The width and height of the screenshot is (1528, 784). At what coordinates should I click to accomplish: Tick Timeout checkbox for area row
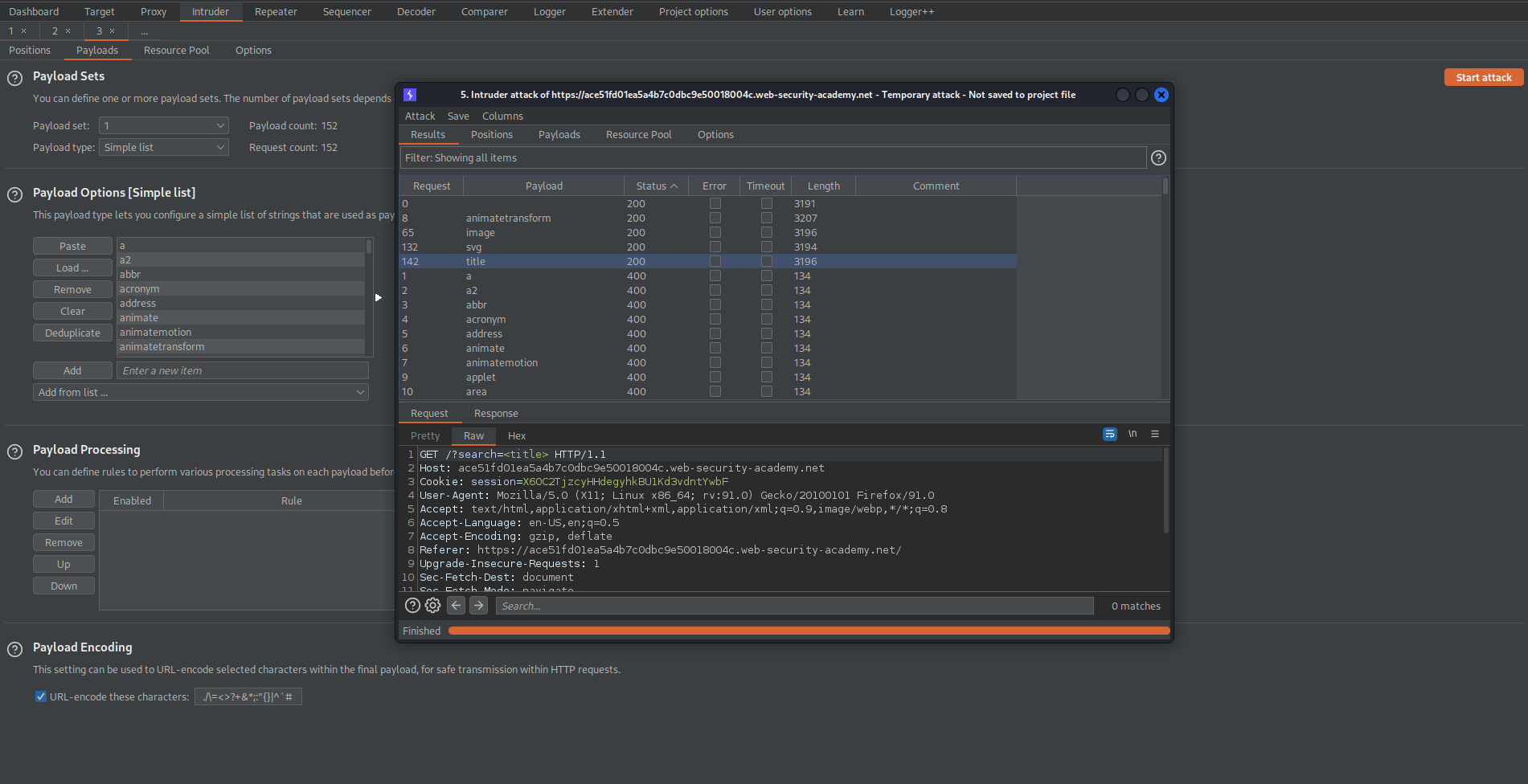point(767,392)
